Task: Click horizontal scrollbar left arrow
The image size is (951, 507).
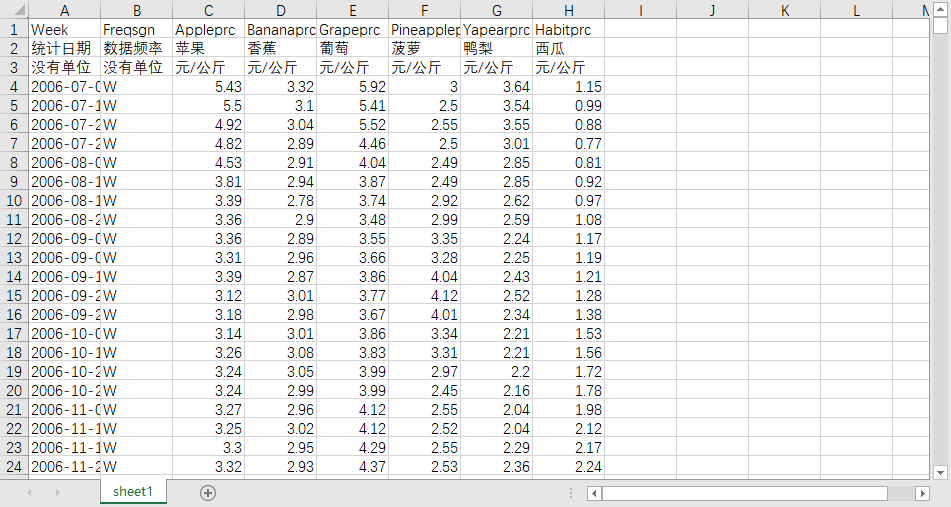Action: click(x=594, y=493)
